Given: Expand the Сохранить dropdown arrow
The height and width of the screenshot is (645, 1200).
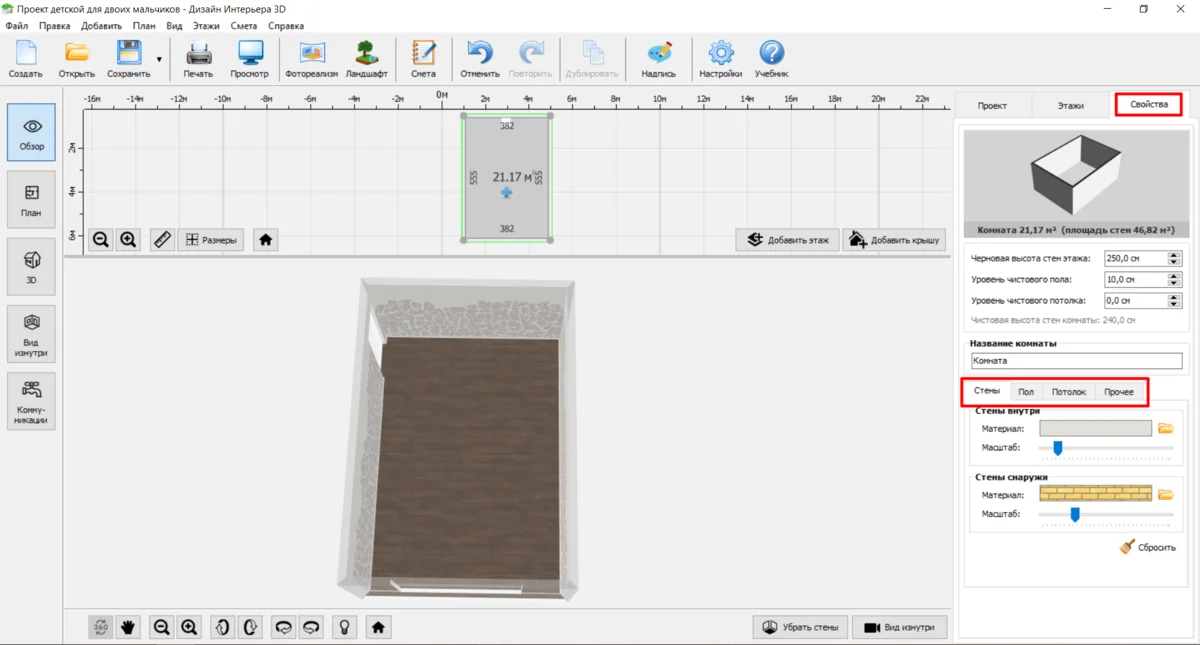Looking at the screenshot, I should 159,60.
